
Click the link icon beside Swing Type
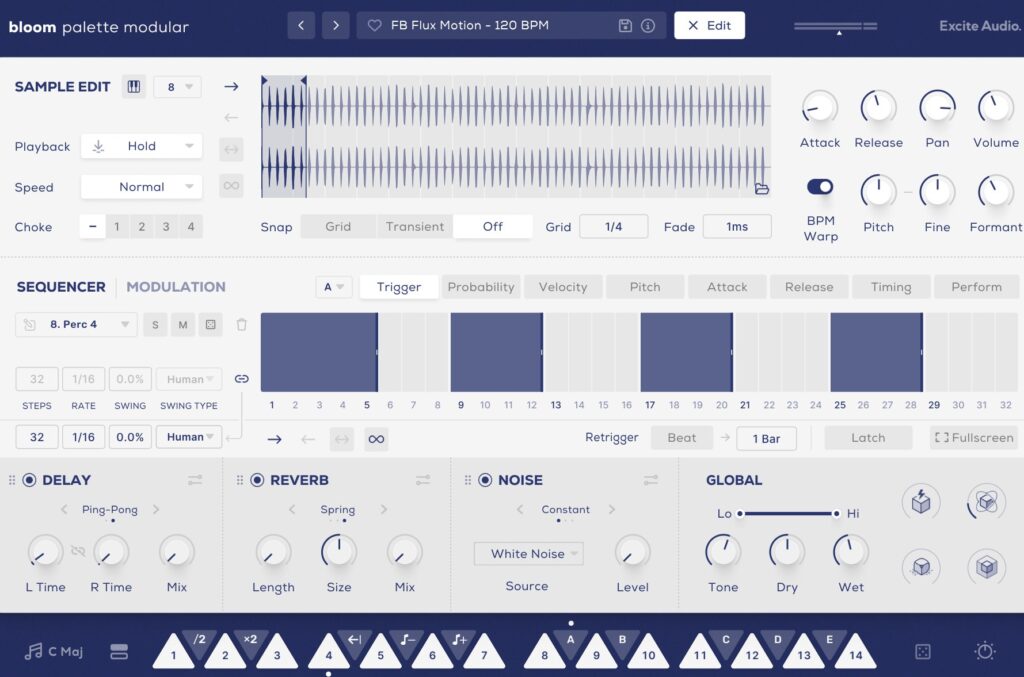(x=241, y=379)
